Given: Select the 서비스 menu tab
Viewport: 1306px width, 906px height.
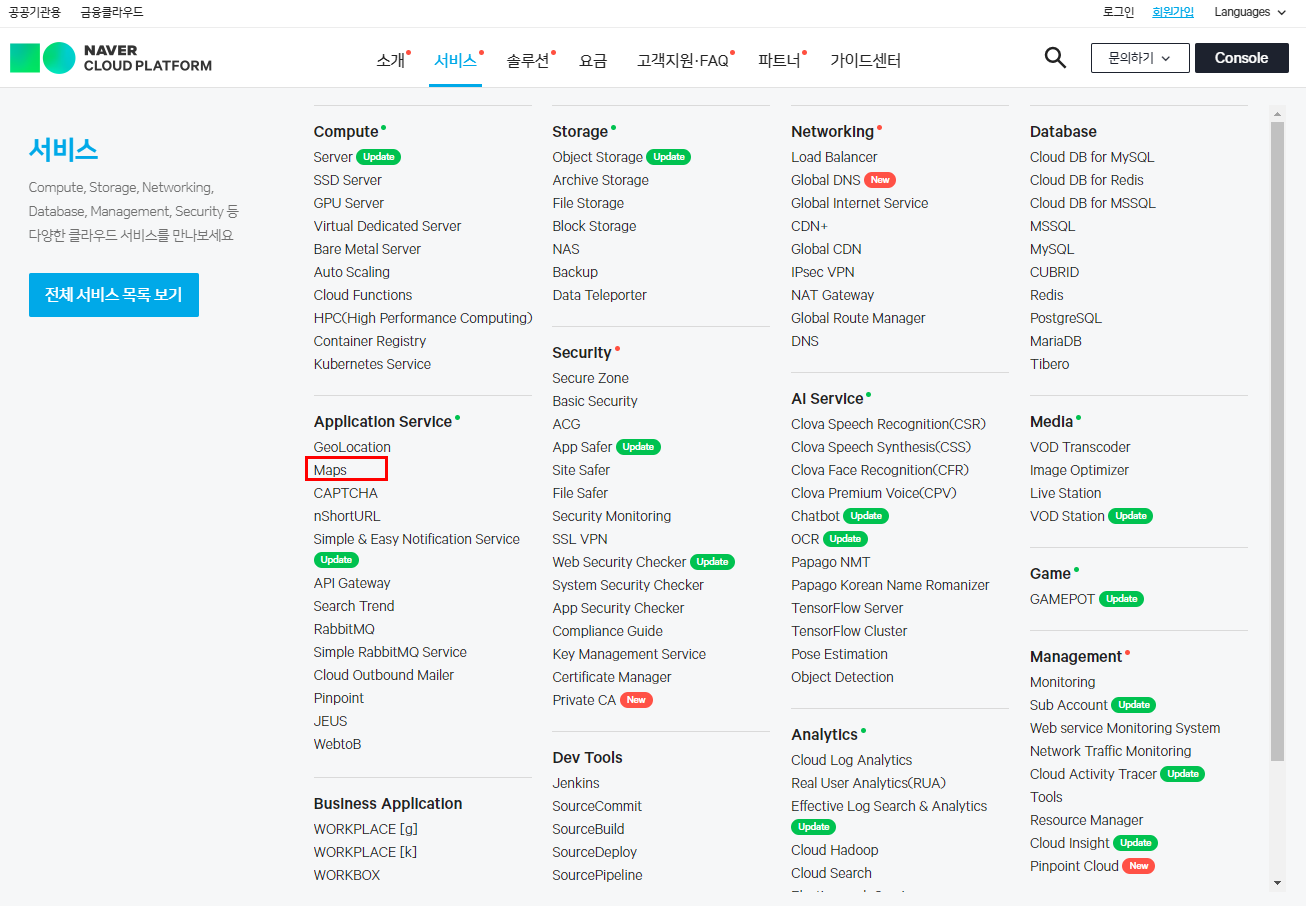Looking at the screenshot, I should [x=455, y=60].
